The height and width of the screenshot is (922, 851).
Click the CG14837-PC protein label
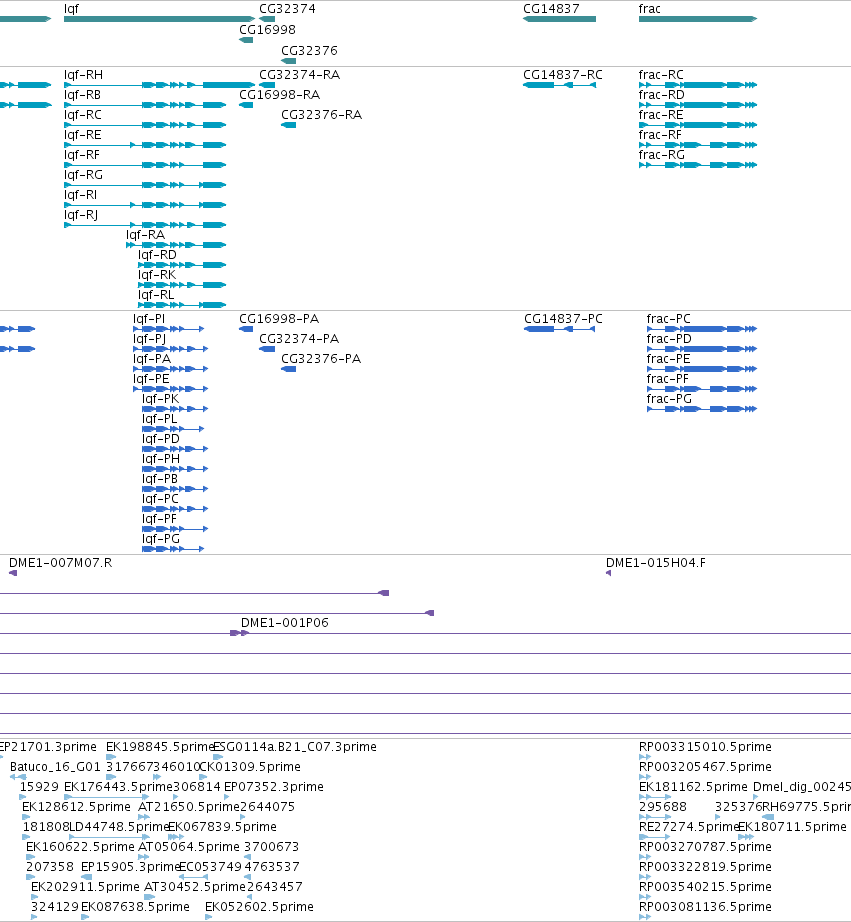[563, 319]
